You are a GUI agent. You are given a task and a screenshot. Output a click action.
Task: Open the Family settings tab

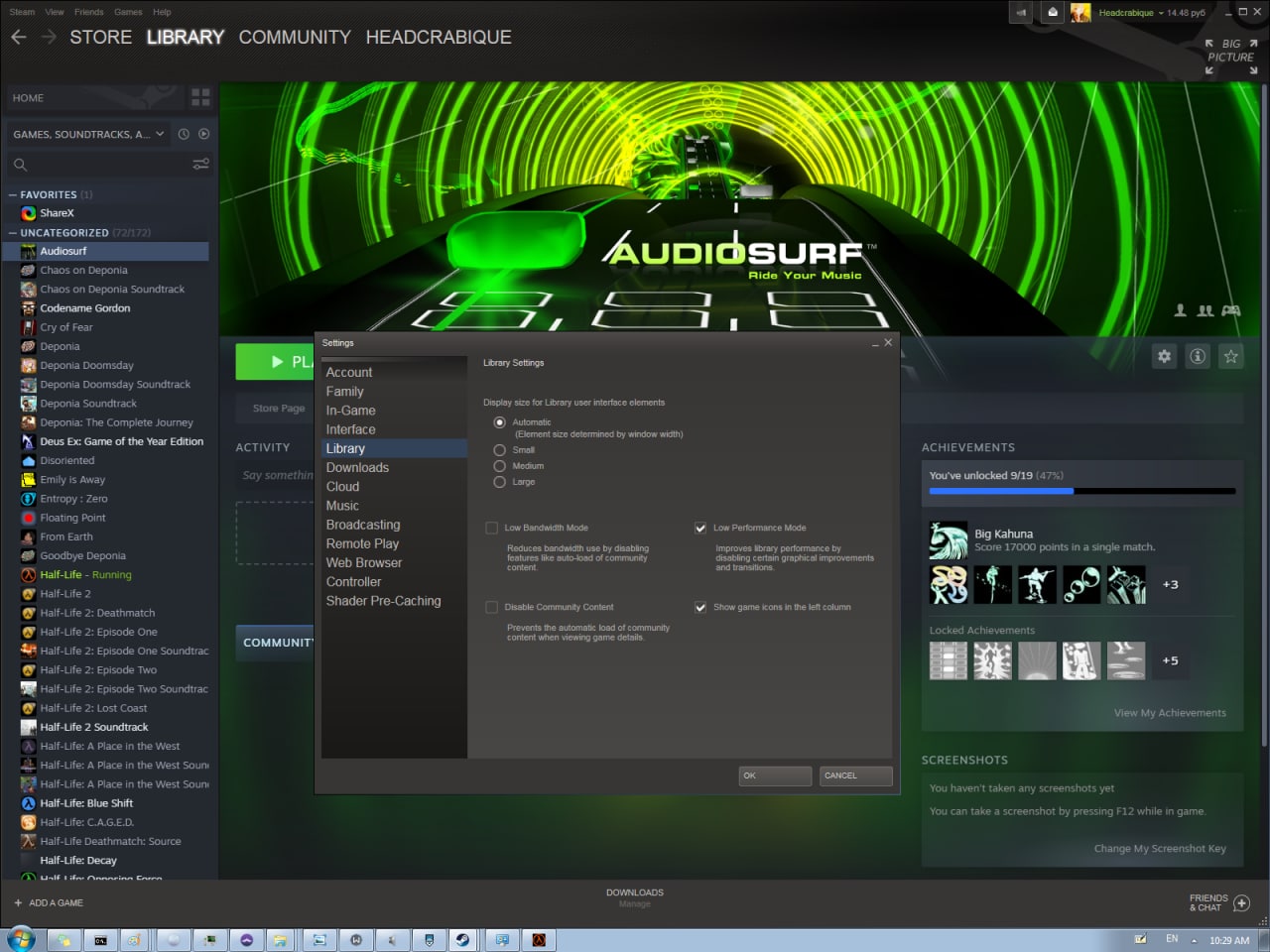click(345, 392)
